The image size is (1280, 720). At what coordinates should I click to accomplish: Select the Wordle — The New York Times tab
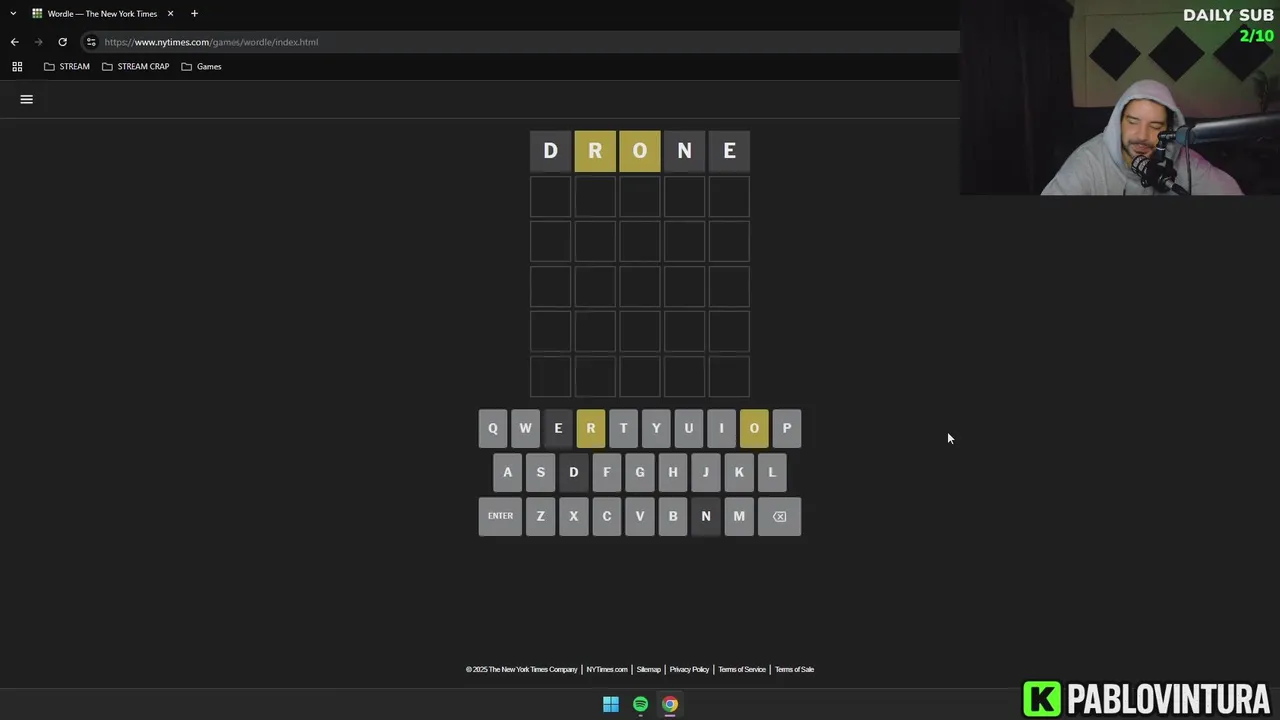click(x=102, y=14)
